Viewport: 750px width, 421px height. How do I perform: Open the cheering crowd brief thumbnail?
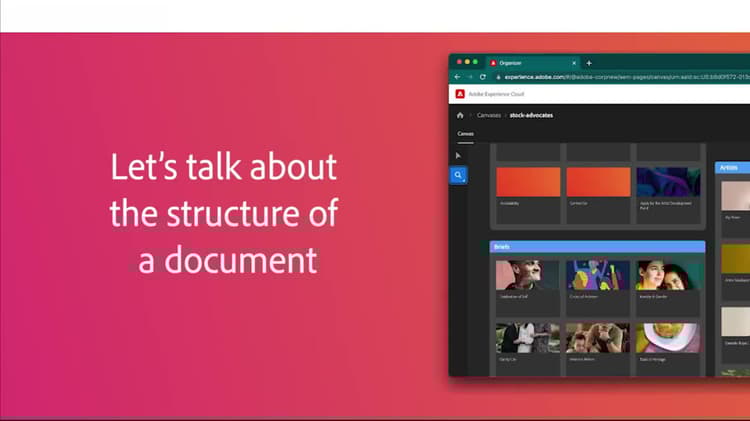coord(598,338)
